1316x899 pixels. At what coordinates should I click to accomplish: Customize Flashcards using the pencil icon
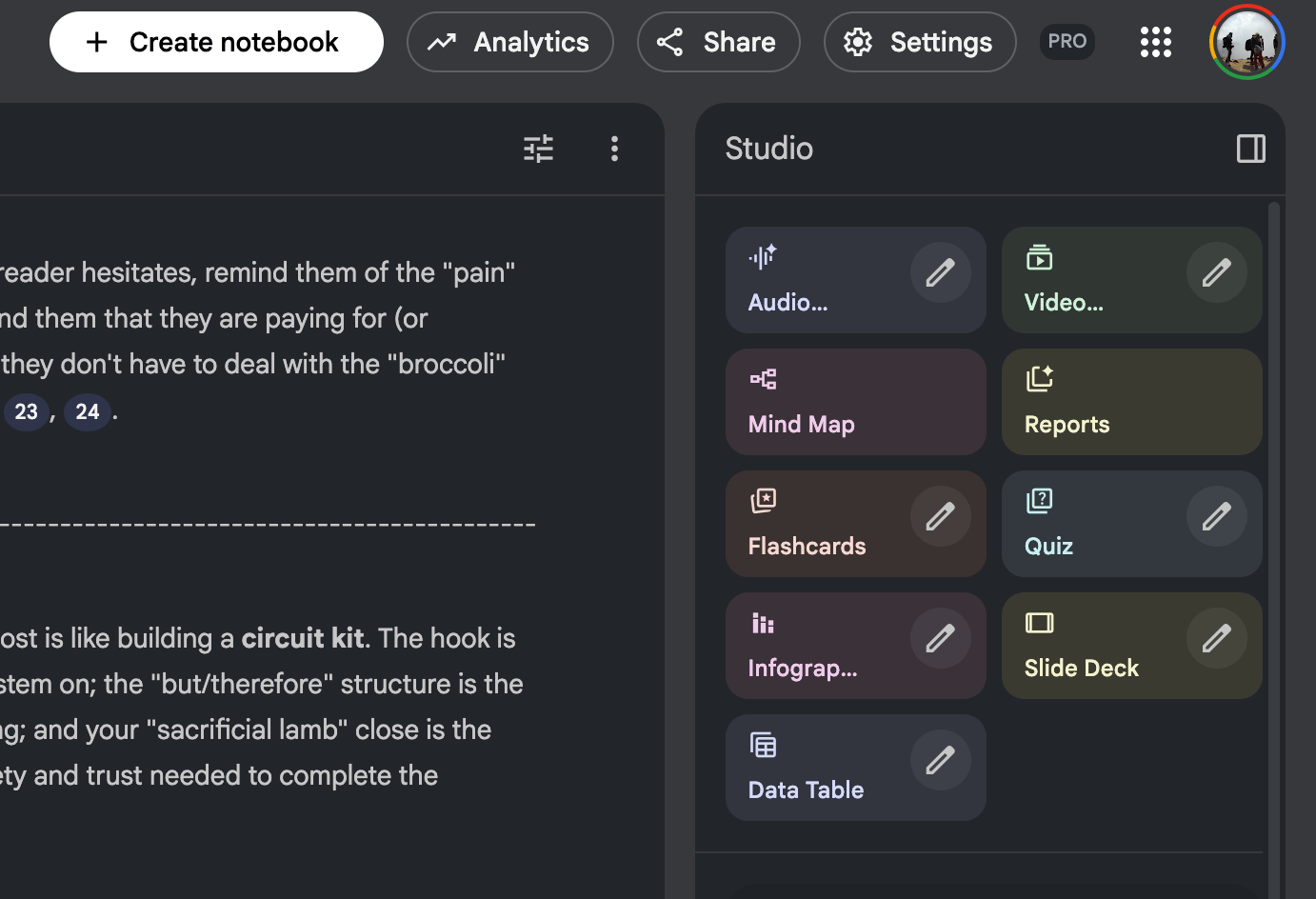click(x=940, y=517)
